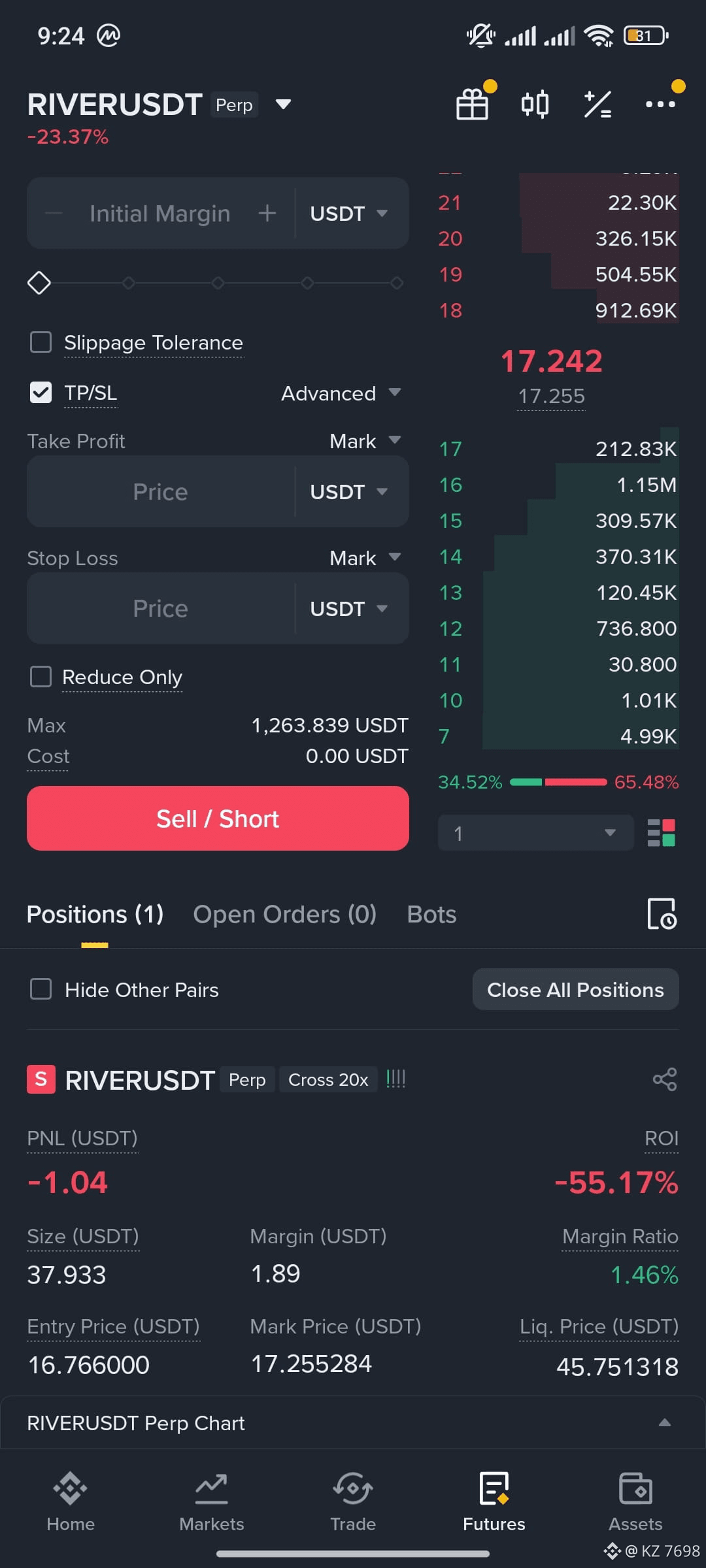Image resolution: width=706 pixels, height=1568 pixels.
Task: Tap the order book layout icon
Action: 661,833
